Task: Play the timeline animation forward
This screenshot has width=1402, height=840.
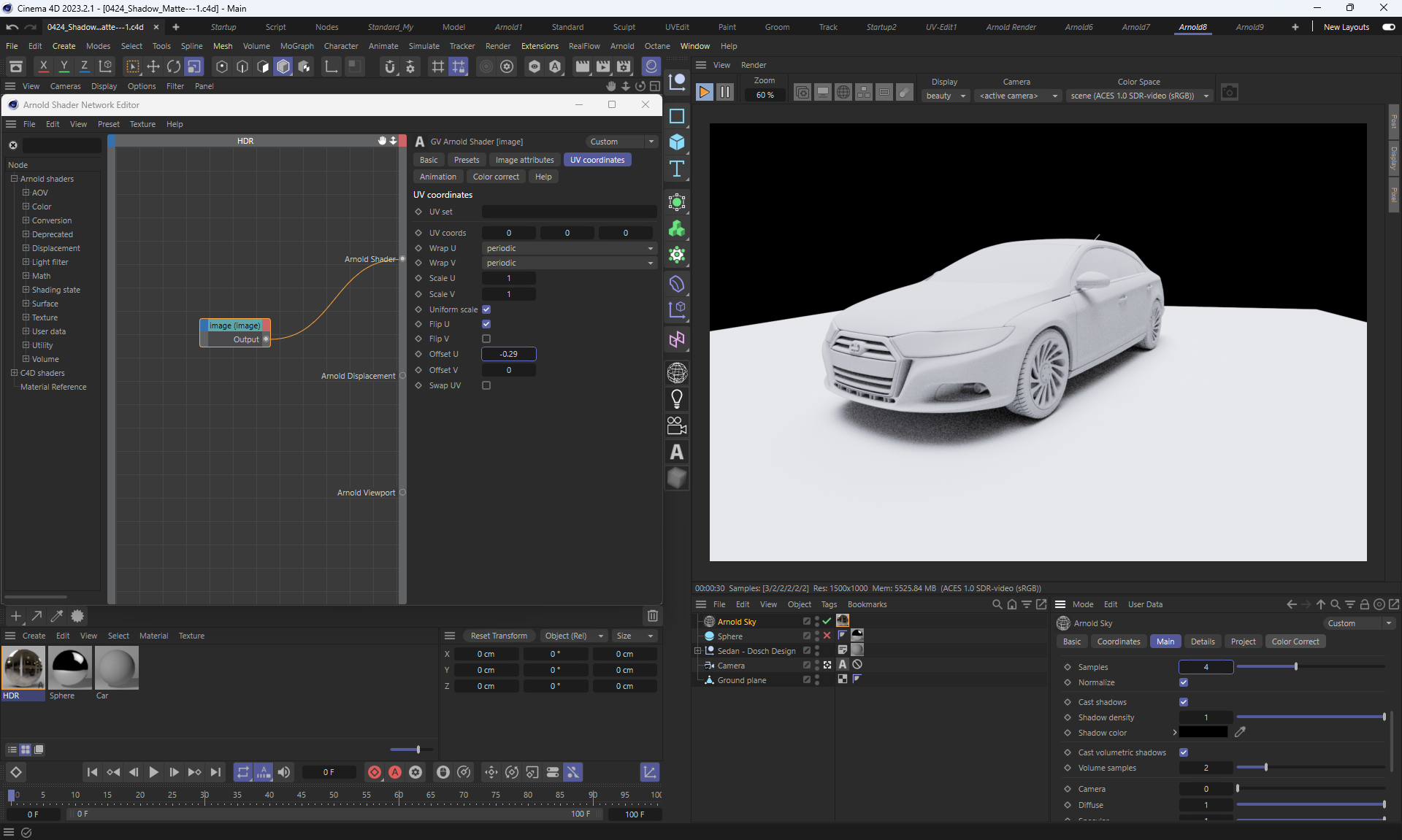Action: pos(153,772)
